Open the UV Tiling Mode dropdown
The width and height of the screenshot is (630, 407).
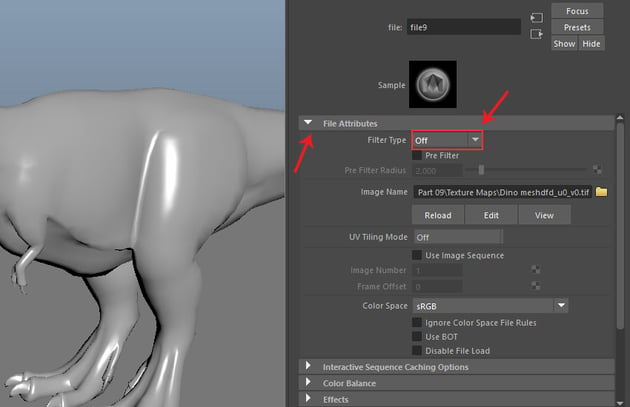(x=458, y=237)
